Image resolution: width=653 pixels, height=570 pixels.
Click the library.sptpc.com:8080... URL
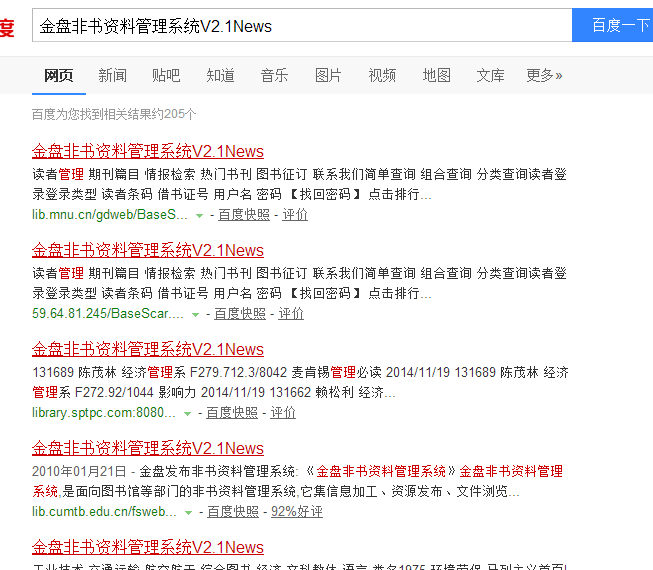pos(104,413)
